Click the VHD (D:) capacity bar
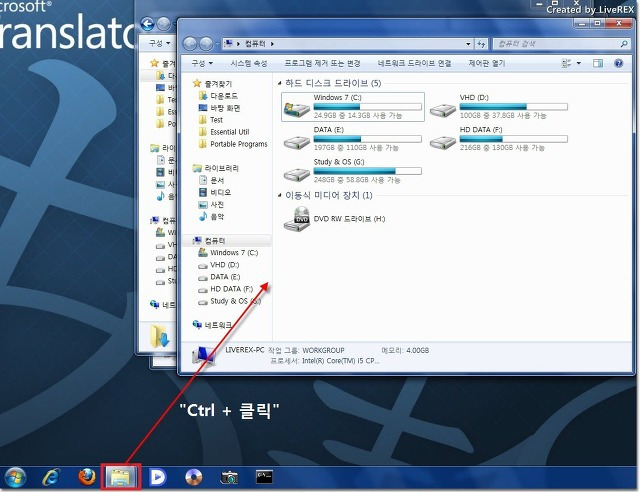 pyautogui.click(x=513, y=107)
